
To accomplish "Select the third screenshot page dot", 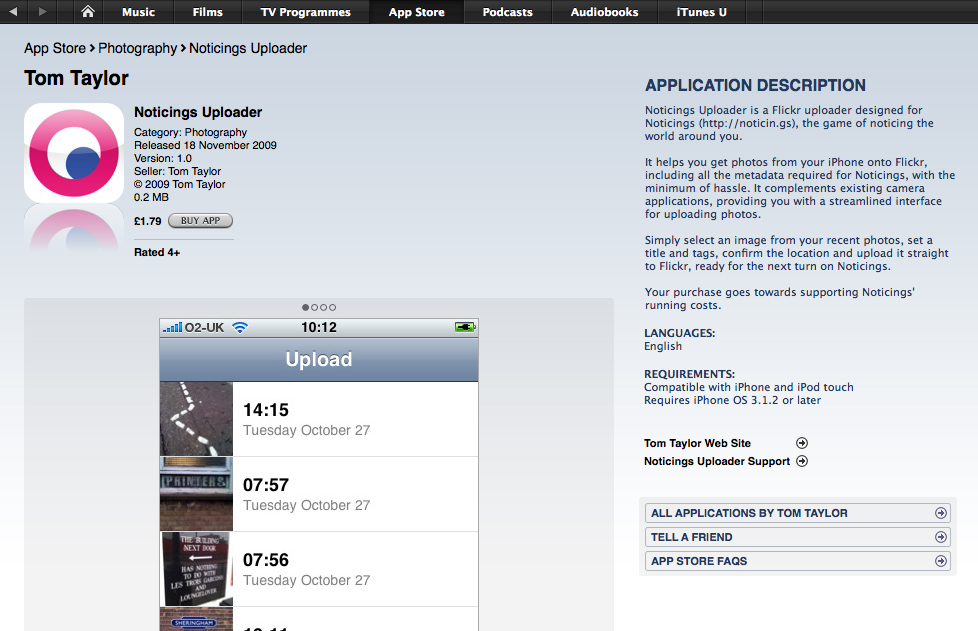I will [x=324, y=307].
